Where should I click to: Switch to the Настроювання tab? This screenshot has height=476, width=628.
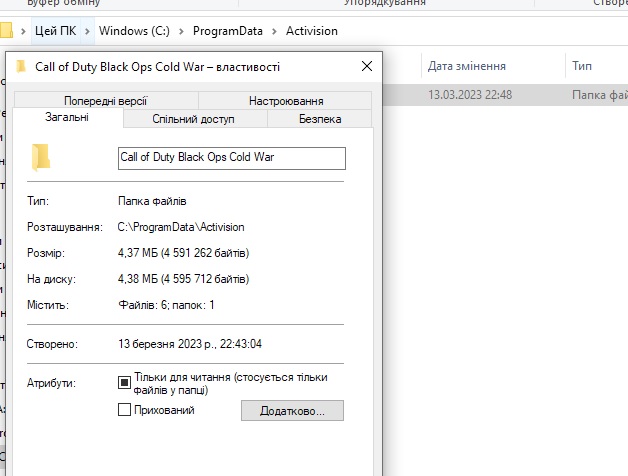click(286, 101)
